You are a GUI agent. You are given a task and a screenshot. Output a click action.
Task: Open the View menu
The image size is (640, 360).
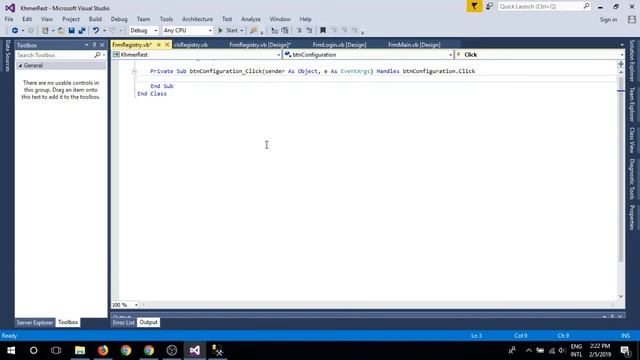(47, 19)
